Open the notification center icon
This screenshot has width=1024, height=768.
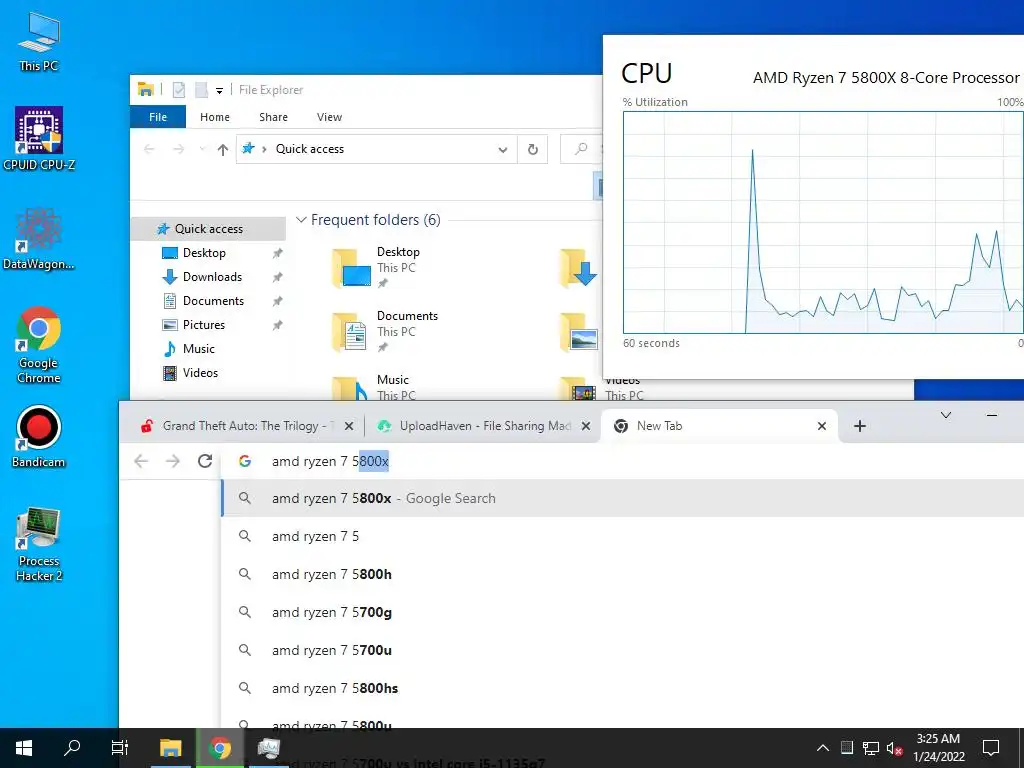(x=991, y=748)
